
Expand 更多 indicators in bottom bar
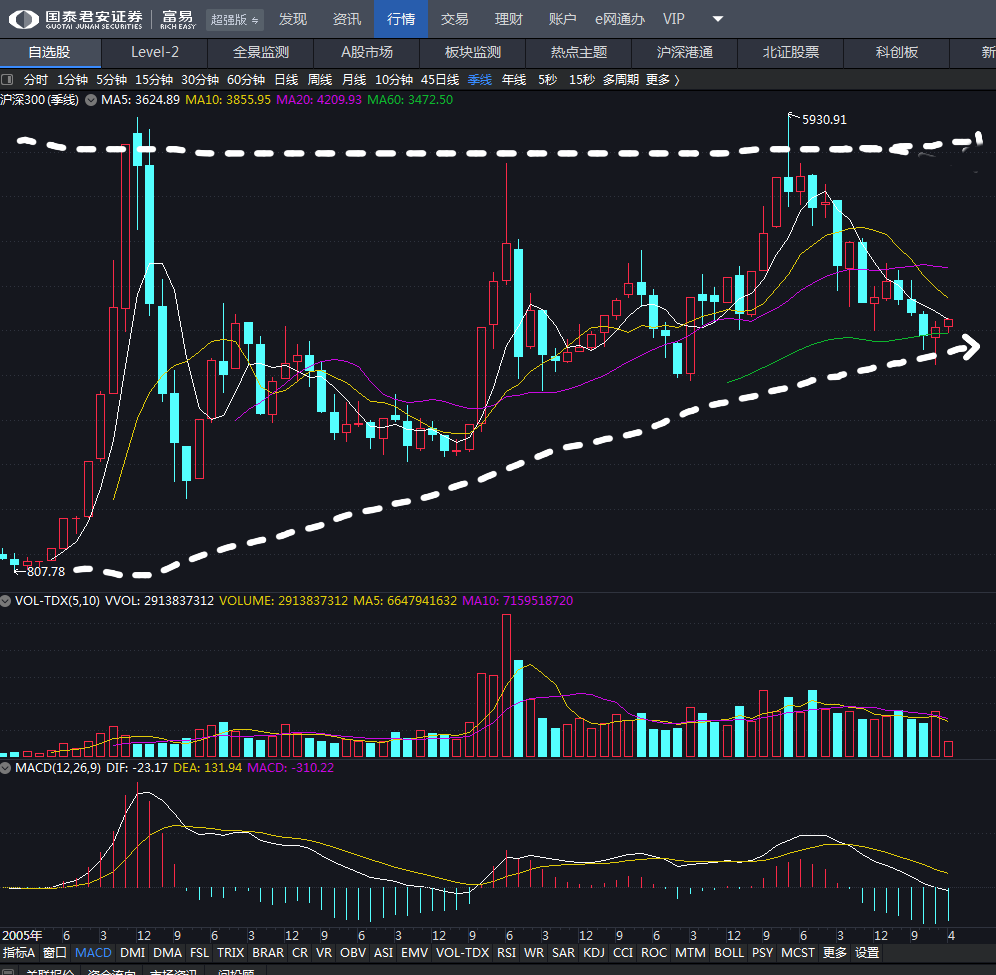coord(834,953)
